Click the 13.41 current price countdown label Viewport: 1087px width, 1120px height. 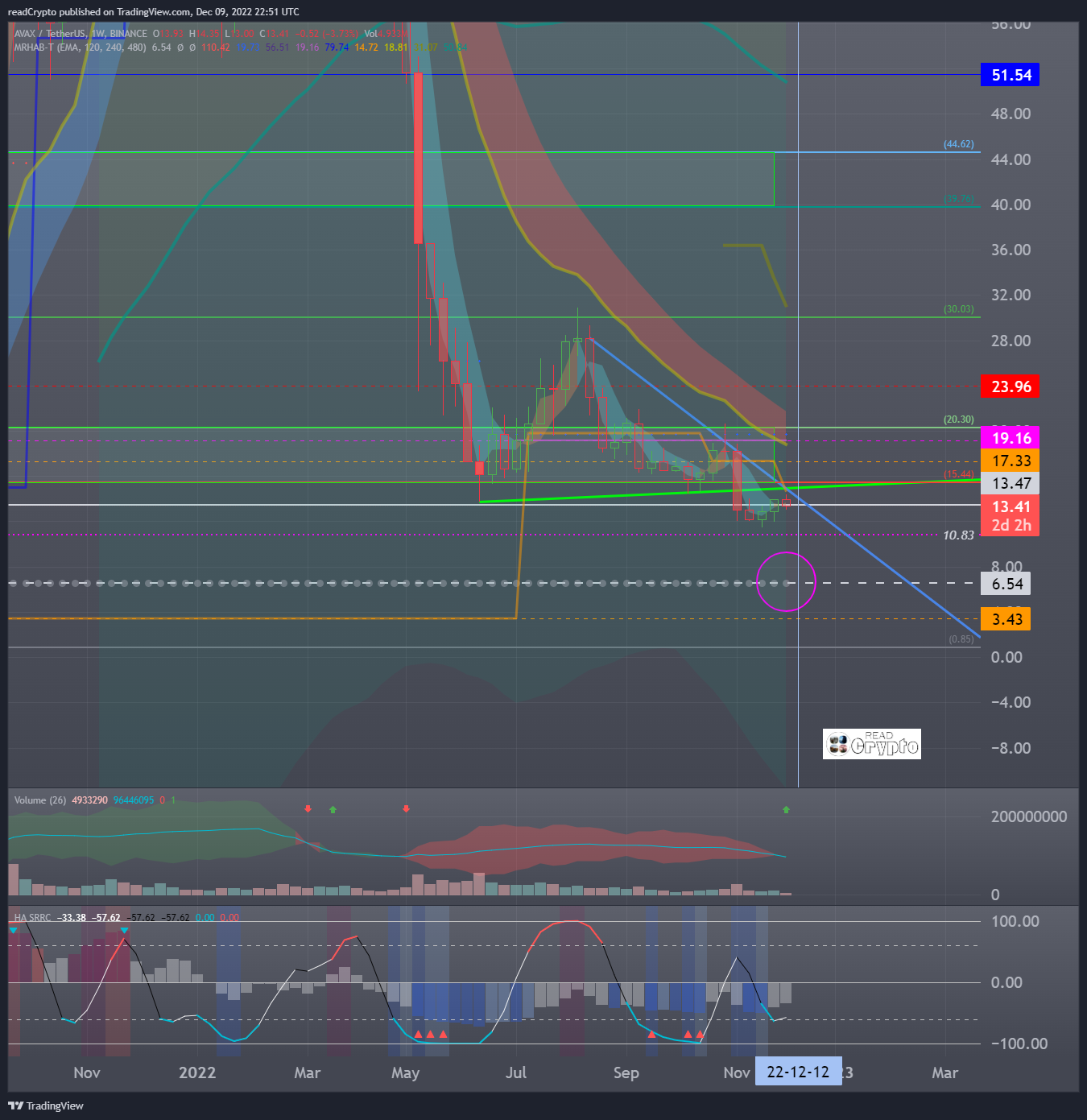click(1011, 515)
